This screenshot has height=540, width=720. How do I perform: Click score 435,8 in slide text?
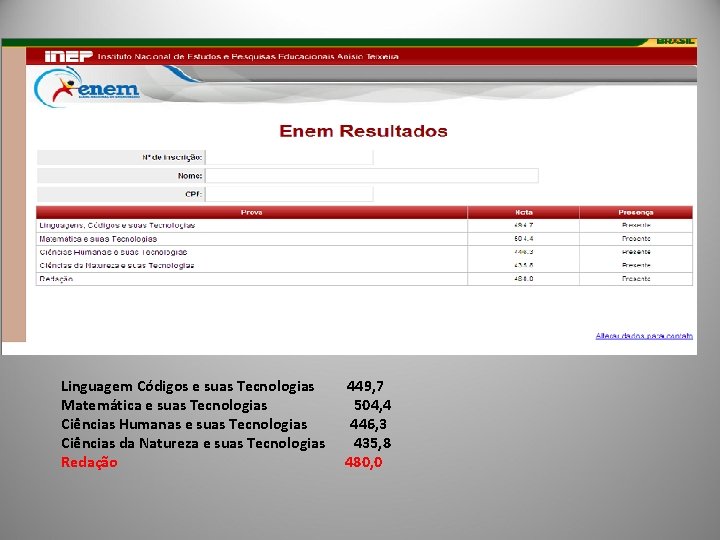(x=372, y=443)
